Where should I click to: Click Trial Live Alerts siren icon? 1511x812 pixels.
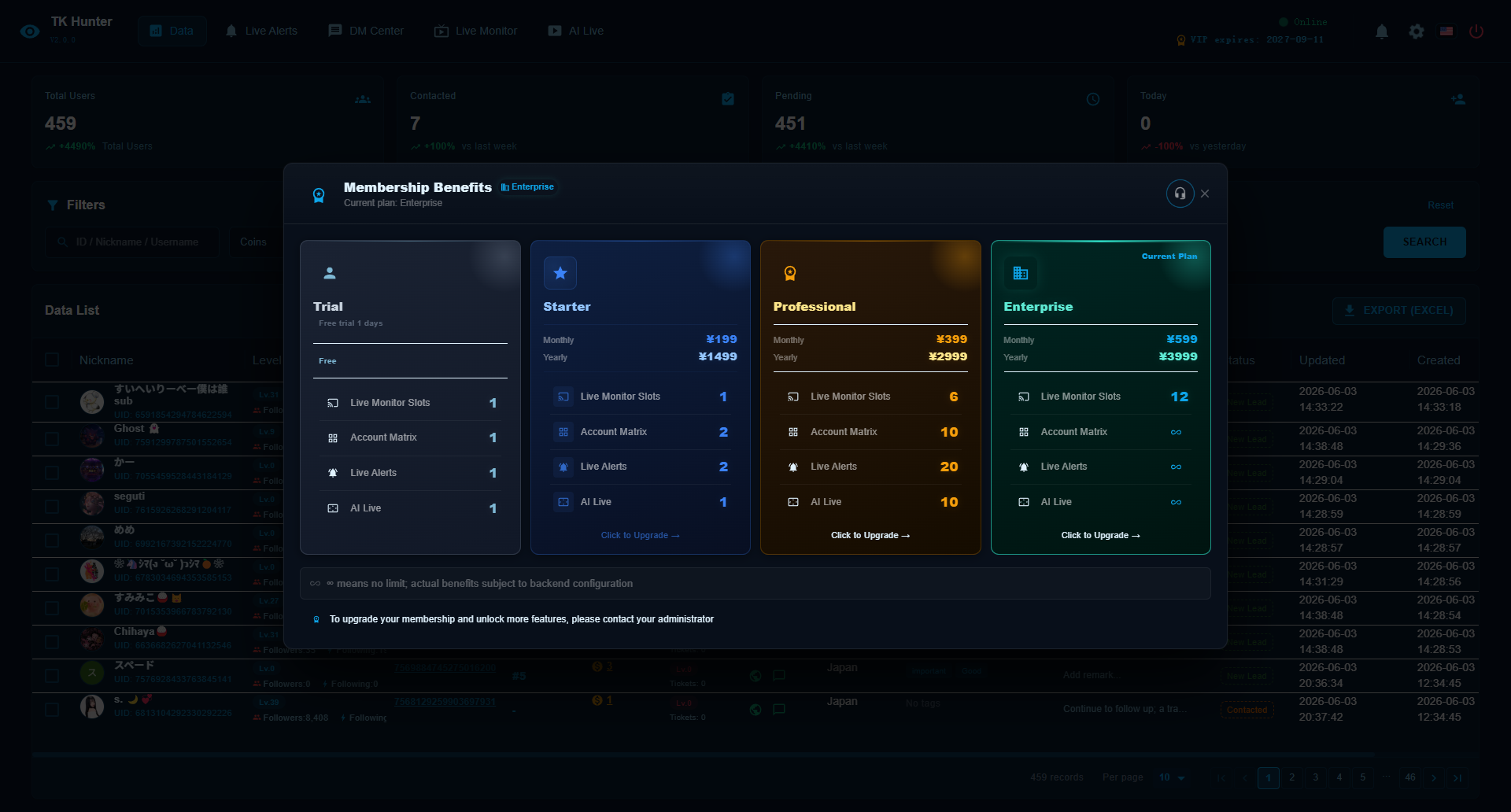333,473
